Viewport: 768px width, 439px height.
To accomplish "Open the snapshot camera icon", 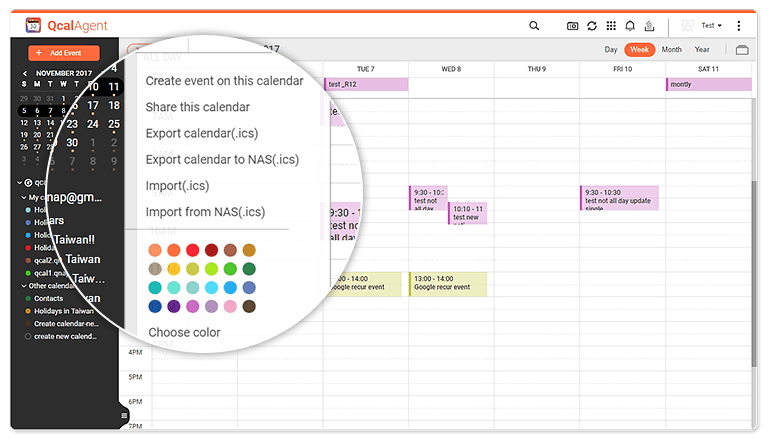I will [x=572, y=26].
